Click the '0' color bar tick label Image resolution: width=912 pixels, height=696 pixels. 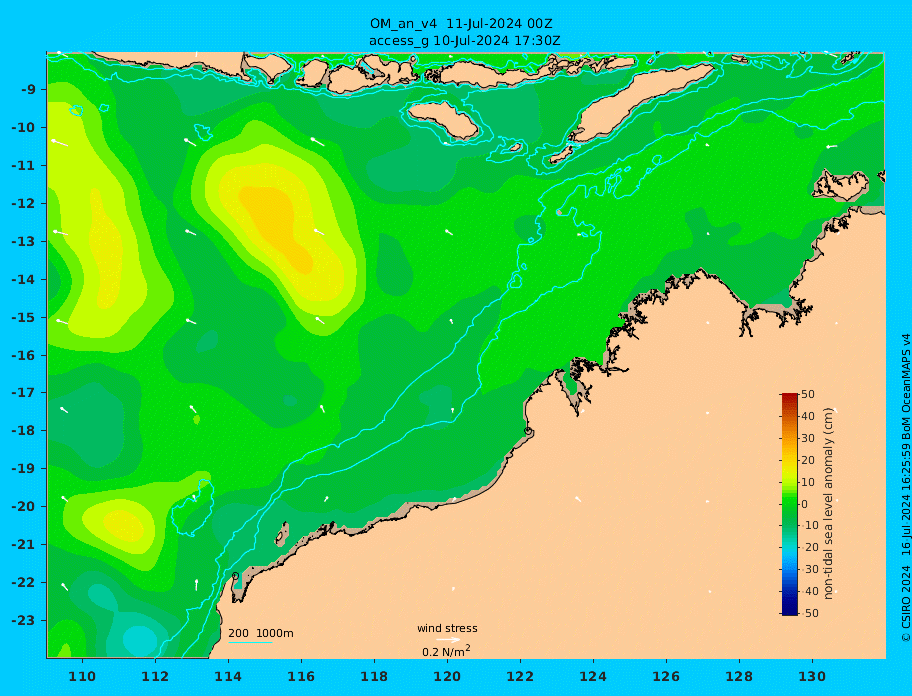(x=805, y=504)
